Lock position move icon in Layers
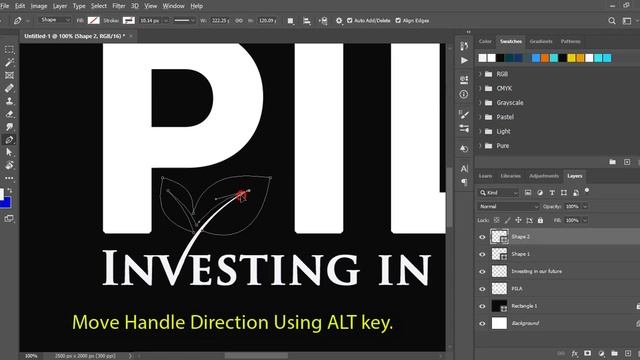 pyautogui.click(x=518, y=220)
